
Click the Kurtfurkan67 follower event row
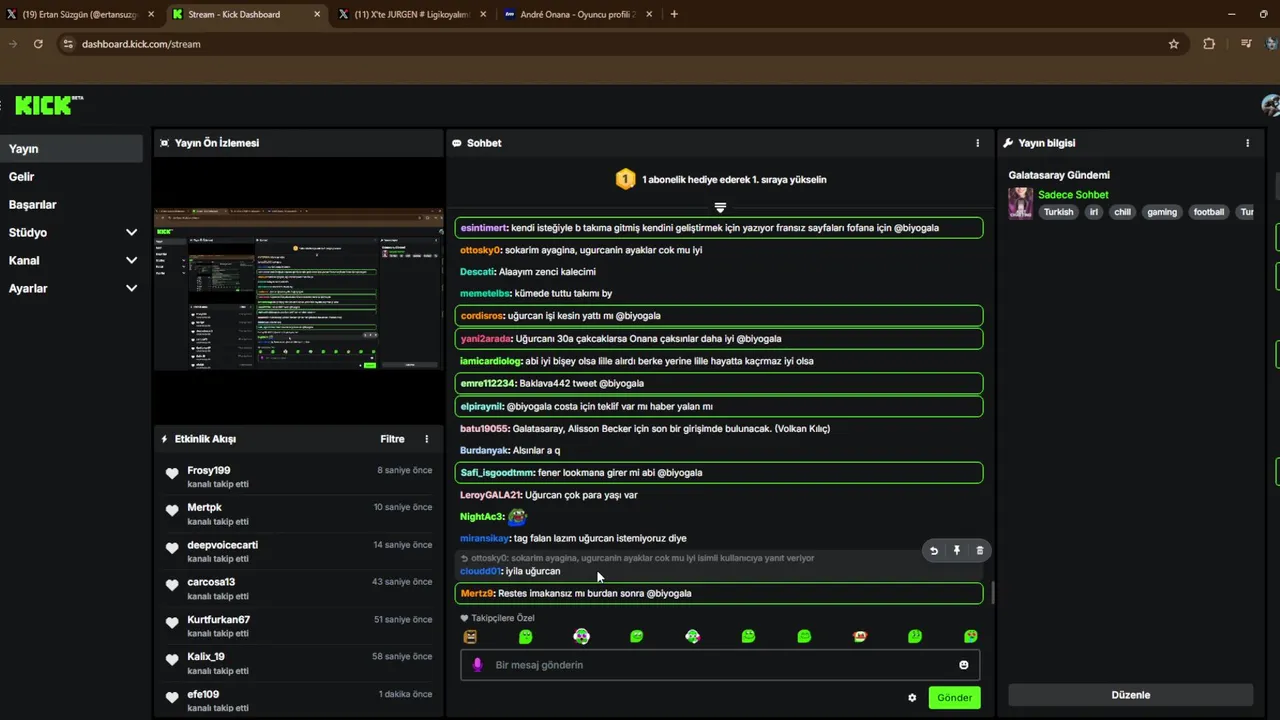[x=298, y=626]
